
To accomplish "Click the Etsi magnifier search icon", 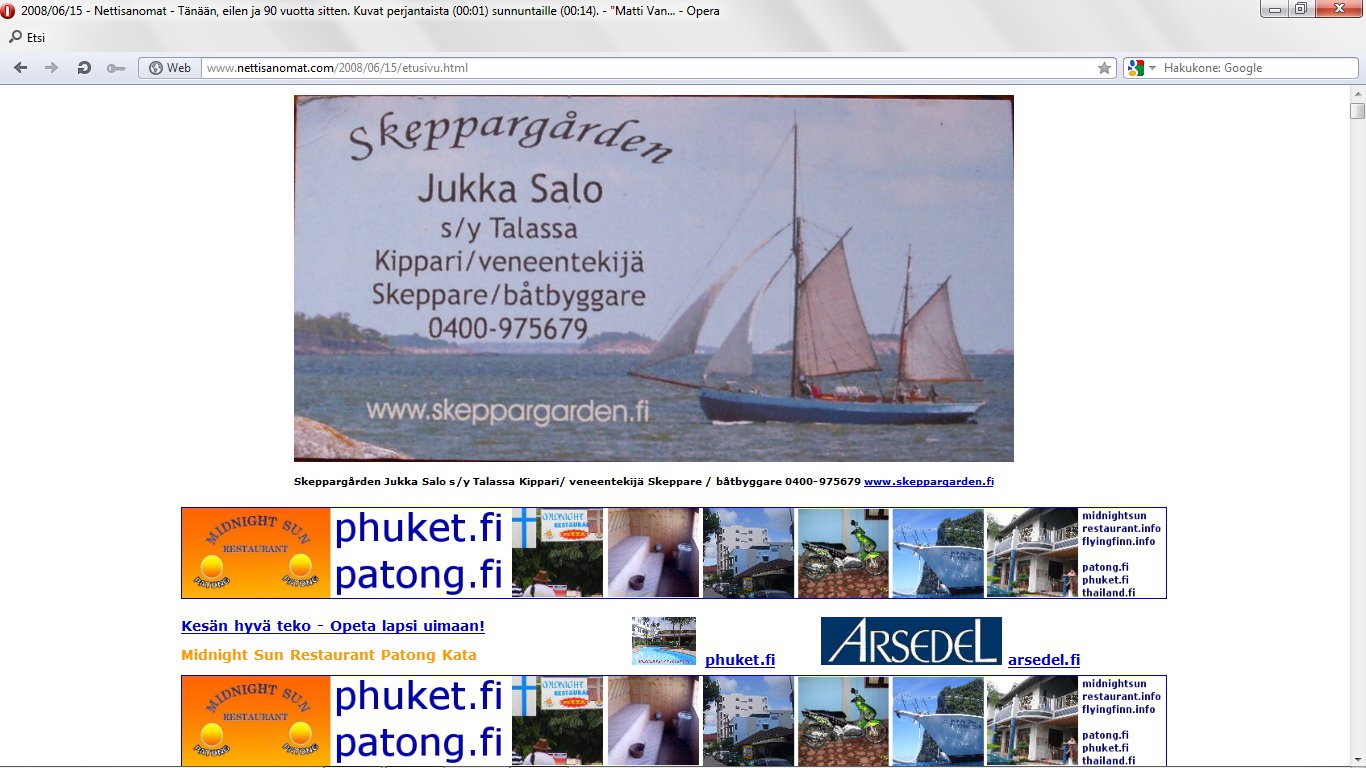I will [x=15, y=37].
